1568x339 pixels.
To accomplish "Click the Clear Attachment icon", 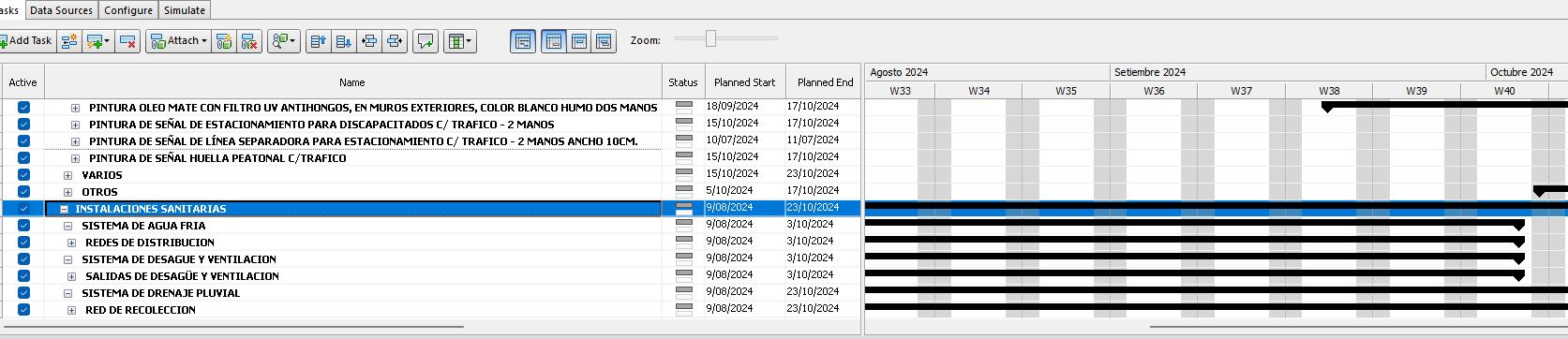I will pyautogui.click(x=249, y=41).
